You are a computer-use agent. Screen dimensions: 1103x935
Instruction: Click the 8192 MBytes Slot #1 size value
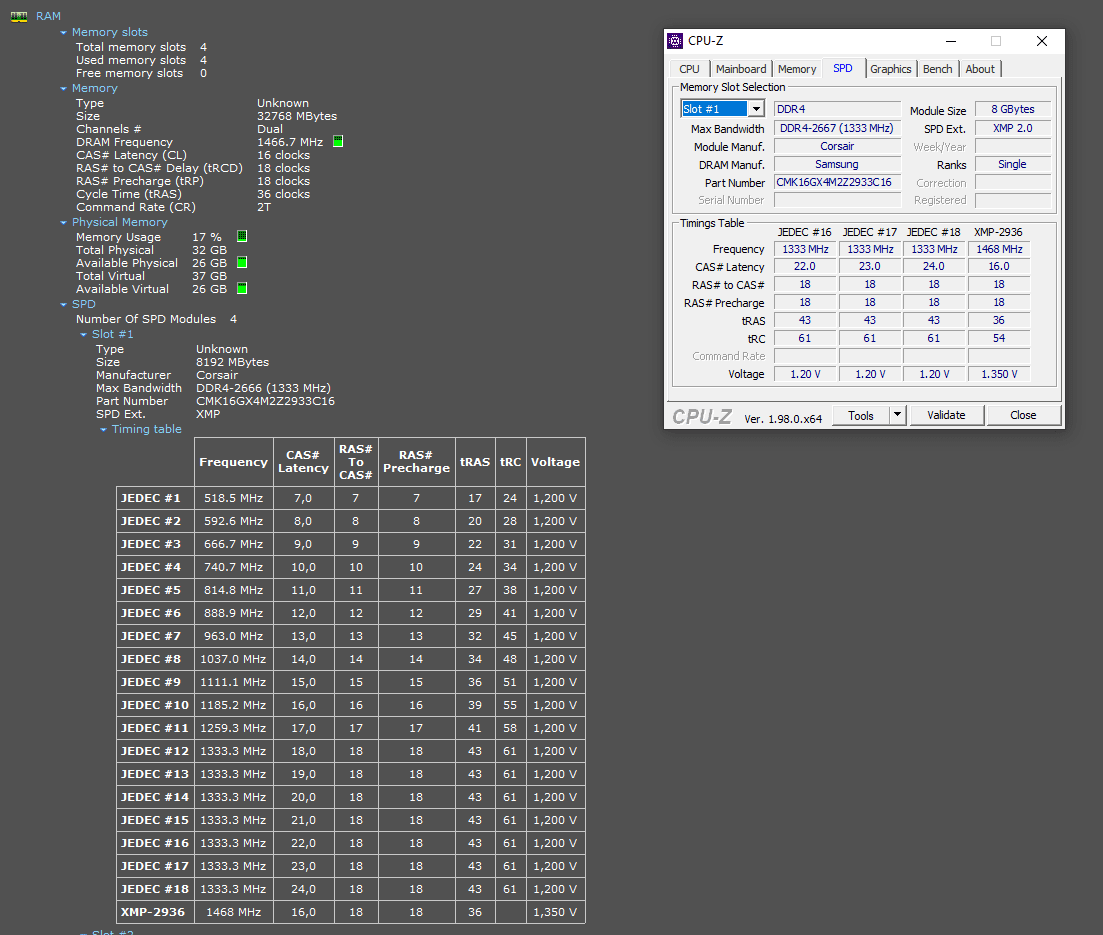click(233, 362)
